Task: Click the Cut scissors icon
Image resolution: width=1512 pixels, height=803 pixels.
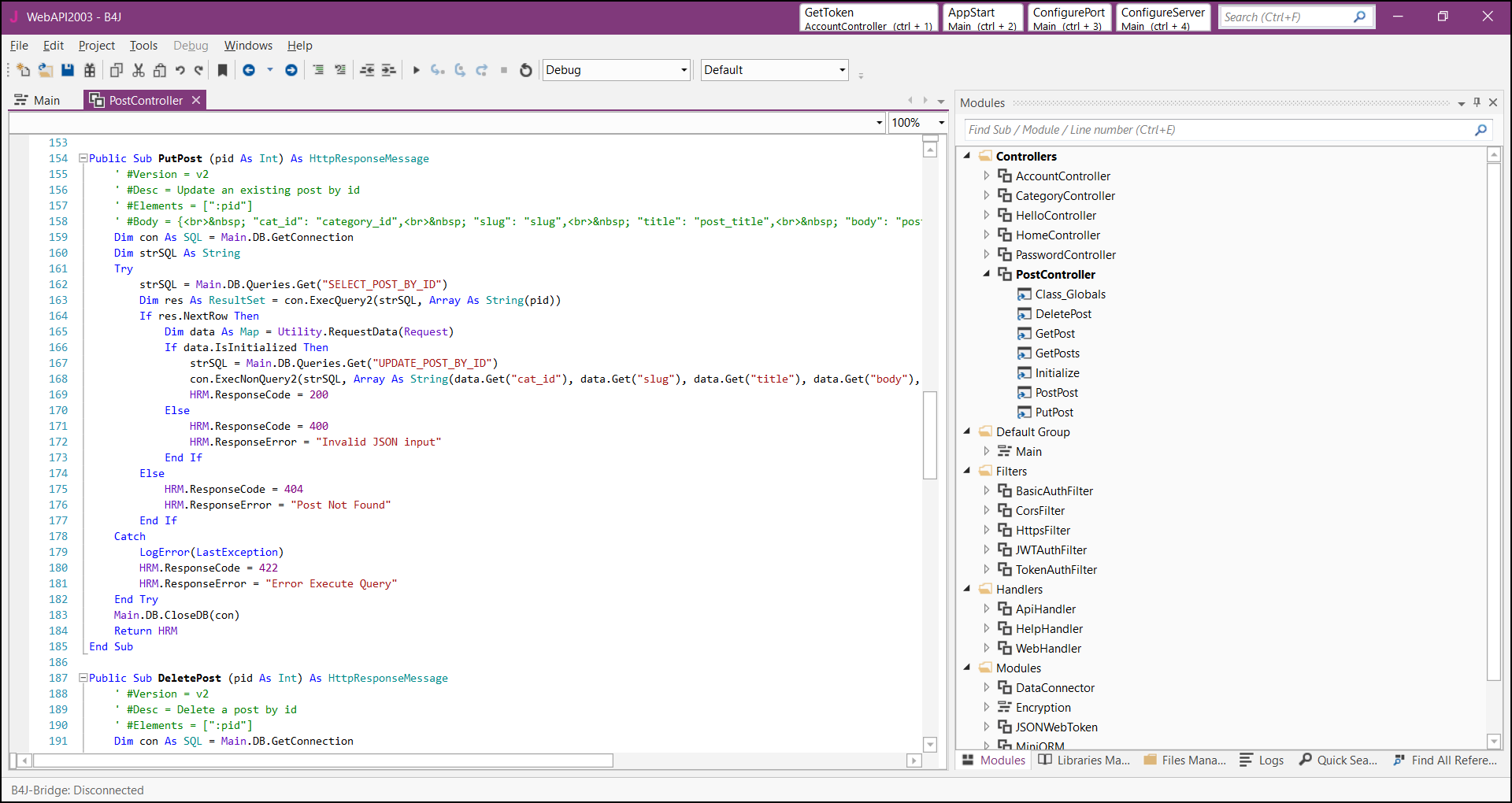Action: [x=139, y=70]
